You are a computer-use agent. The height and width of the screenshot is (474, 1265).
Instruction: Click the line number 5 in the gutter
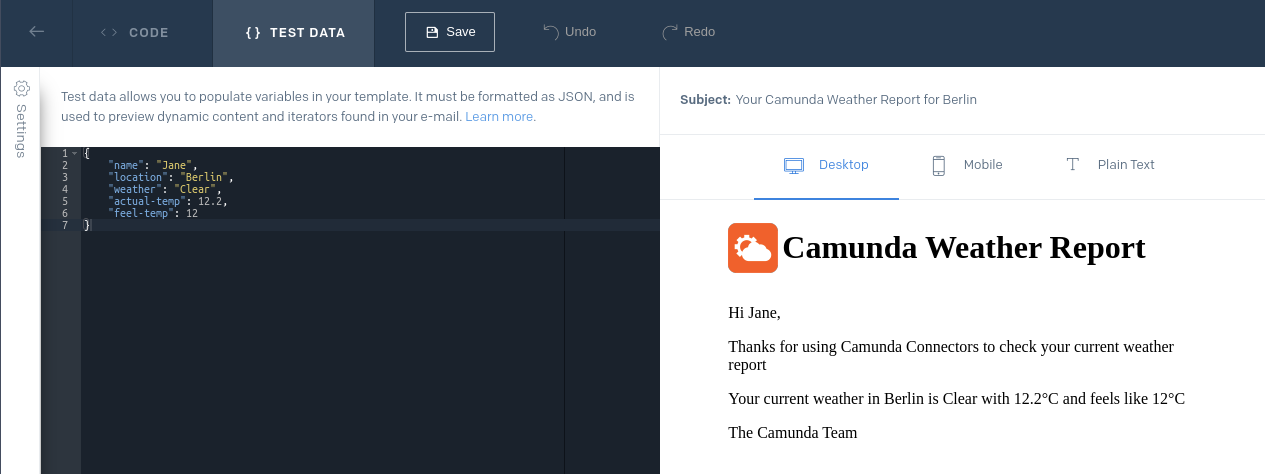[x=65, y=201]
